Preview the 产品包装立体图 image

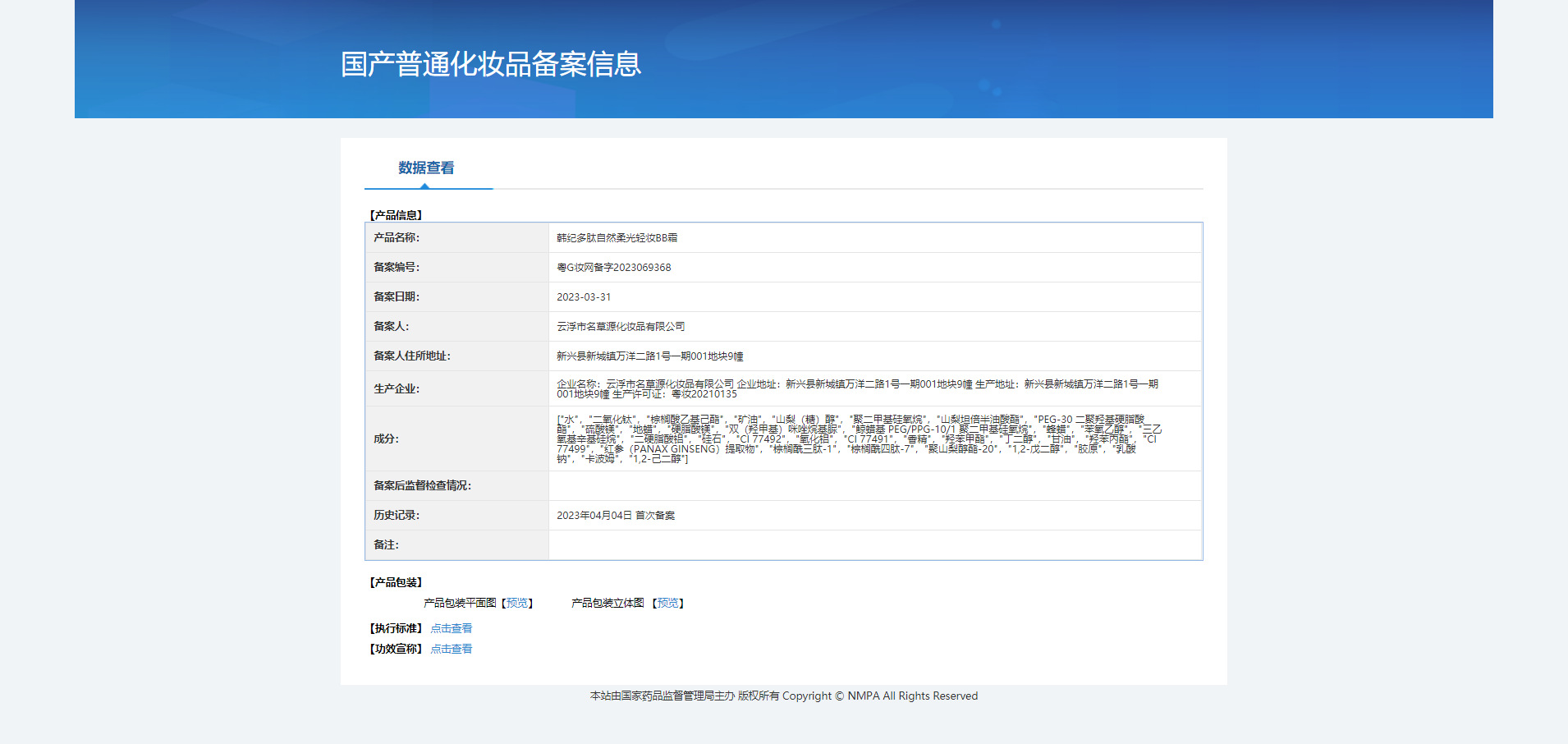(x=667, y=603)
